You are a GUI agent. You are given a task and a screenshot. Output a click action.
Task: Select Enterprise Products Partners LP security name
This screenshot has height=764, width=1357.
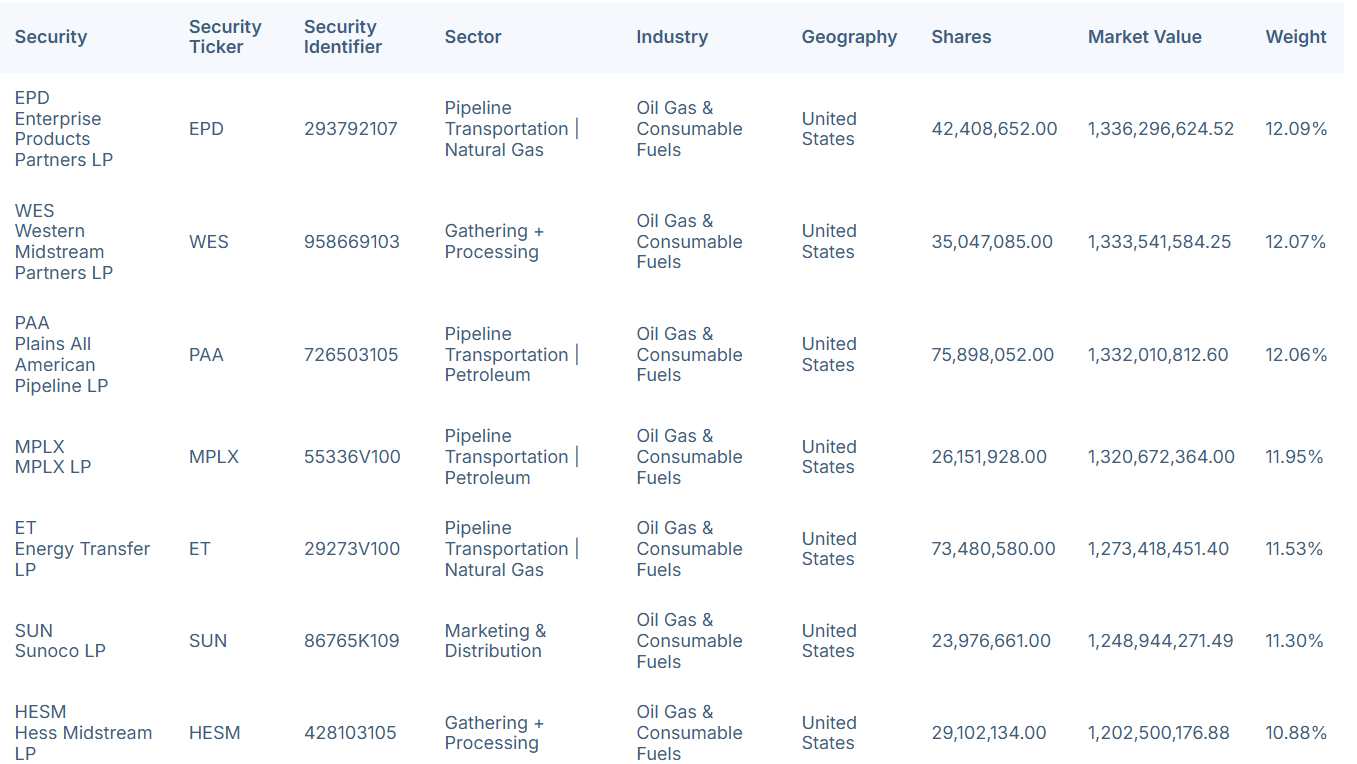(x=64, y=139)
